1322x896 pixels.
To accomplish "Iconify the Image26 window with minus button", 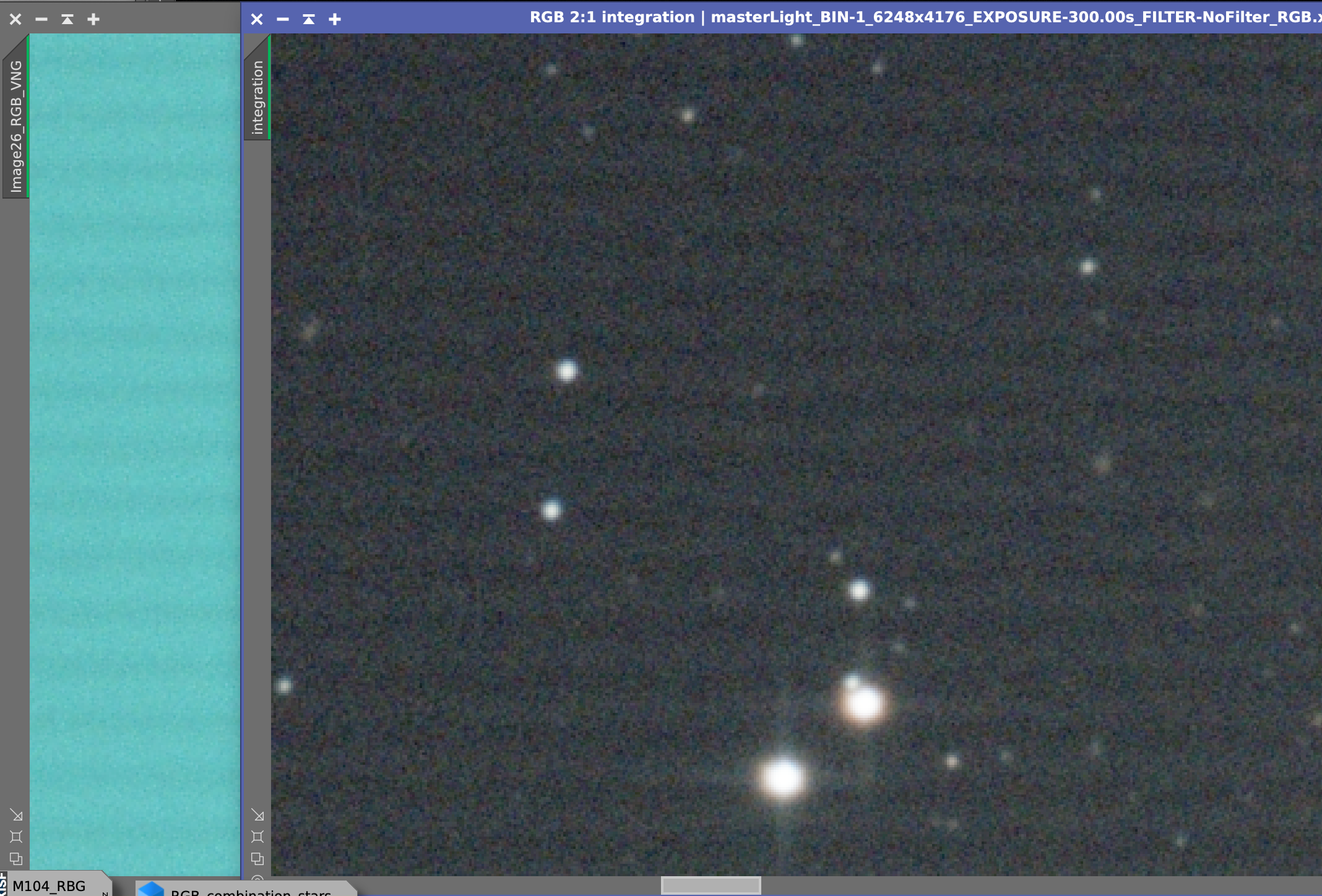I will pos(41,19).
